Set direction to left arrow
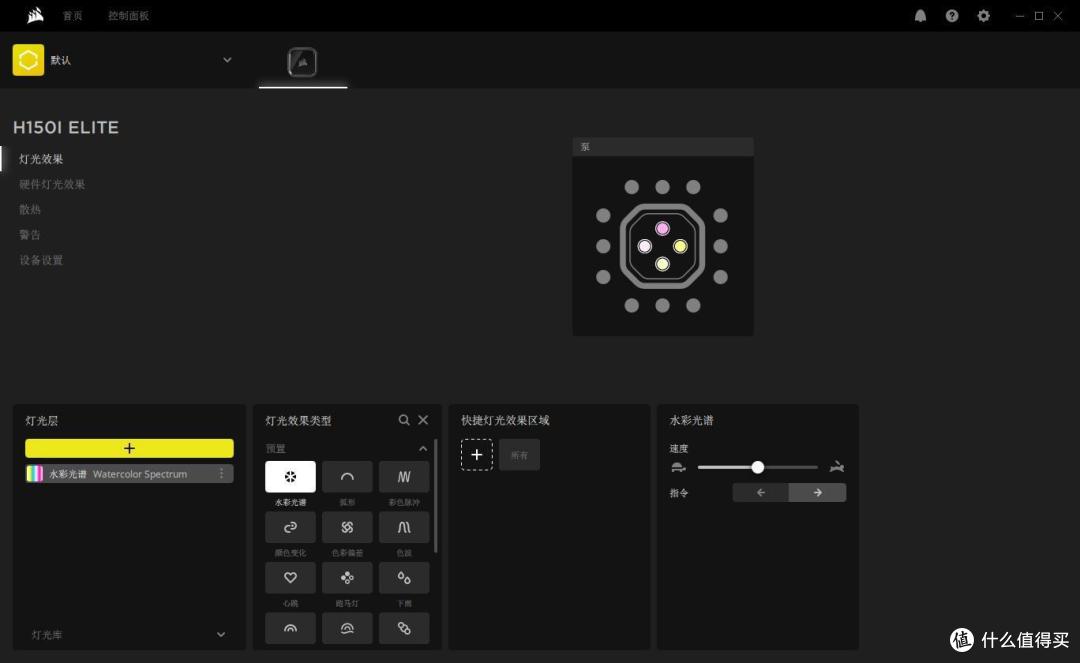 click(760, 492)
